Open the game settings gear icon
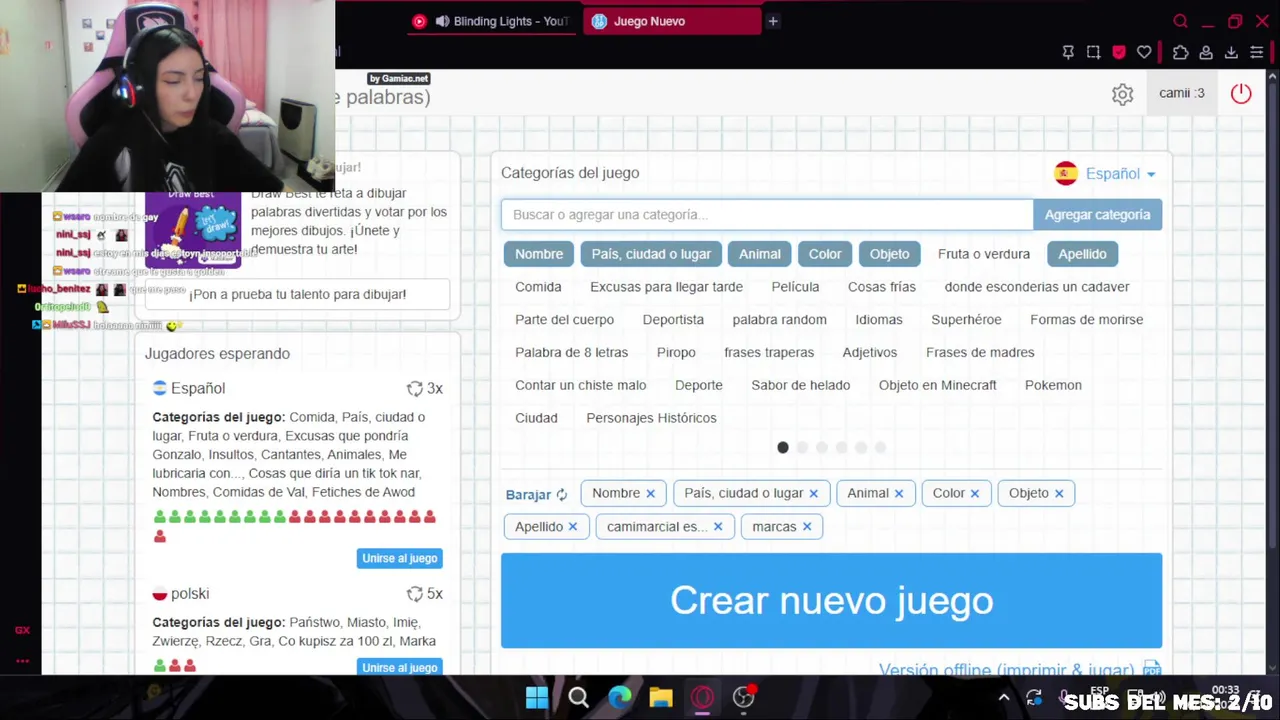Viewport: 1280px width, 720px height. (1122, 94)
